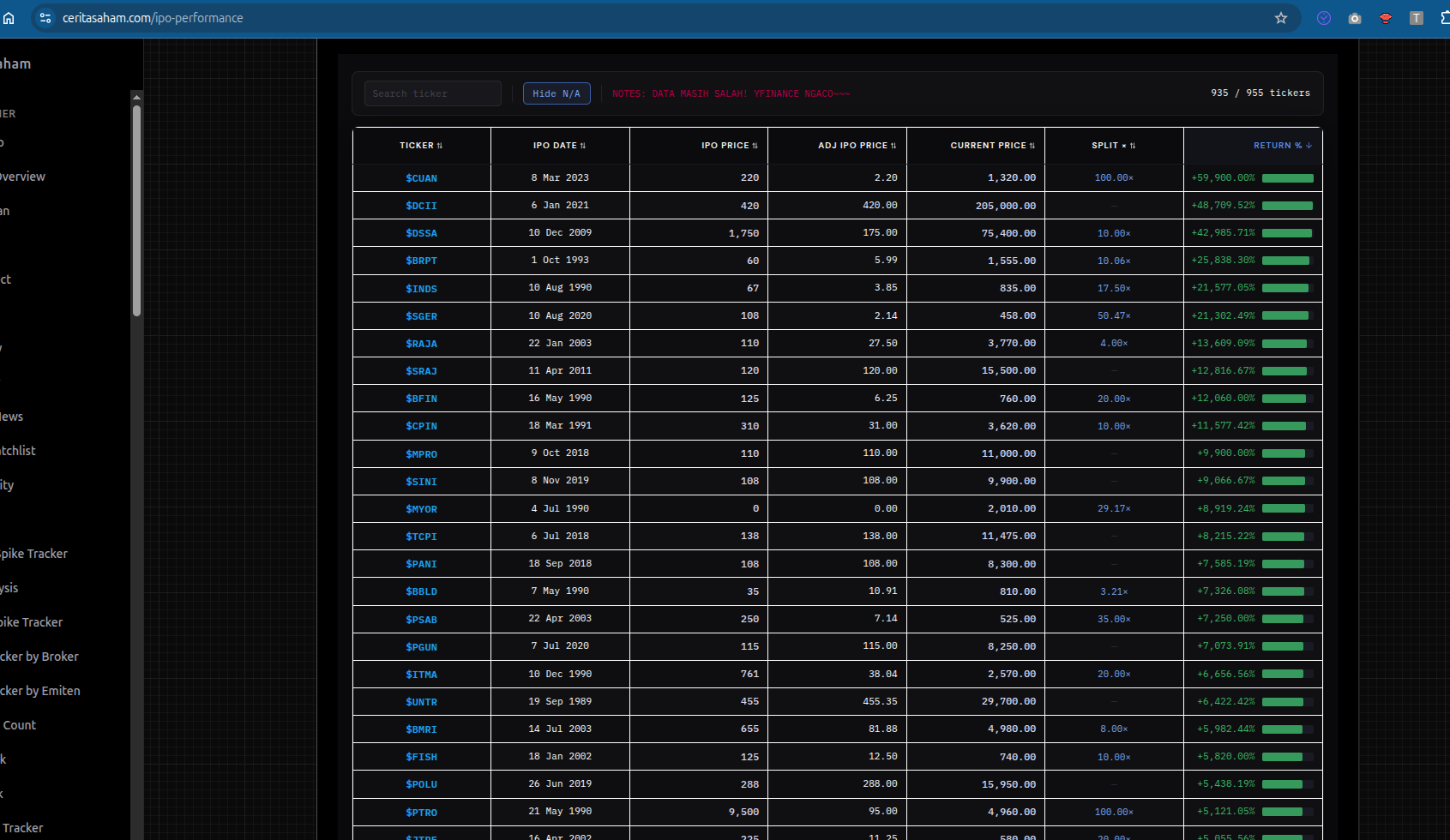Viewport: 1450px width, 840px height.
Task: Toggle the Hide N/A filter
Action: (557, 93)
